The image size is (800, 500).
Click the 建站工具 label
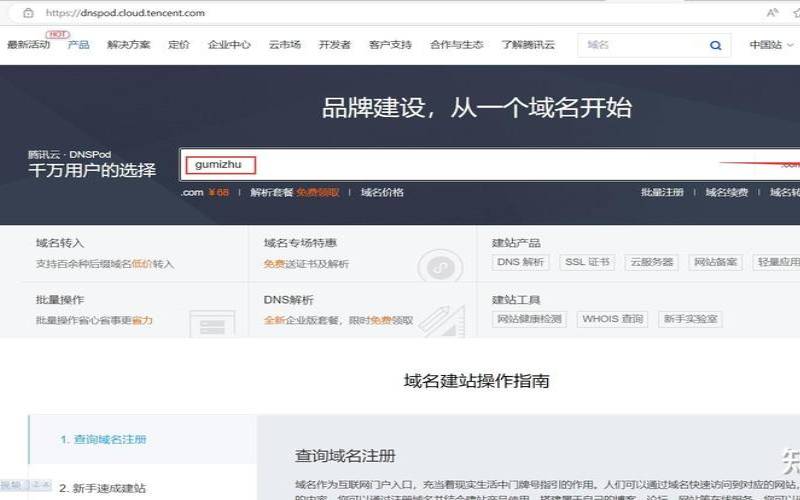click(x=516, y=300)
